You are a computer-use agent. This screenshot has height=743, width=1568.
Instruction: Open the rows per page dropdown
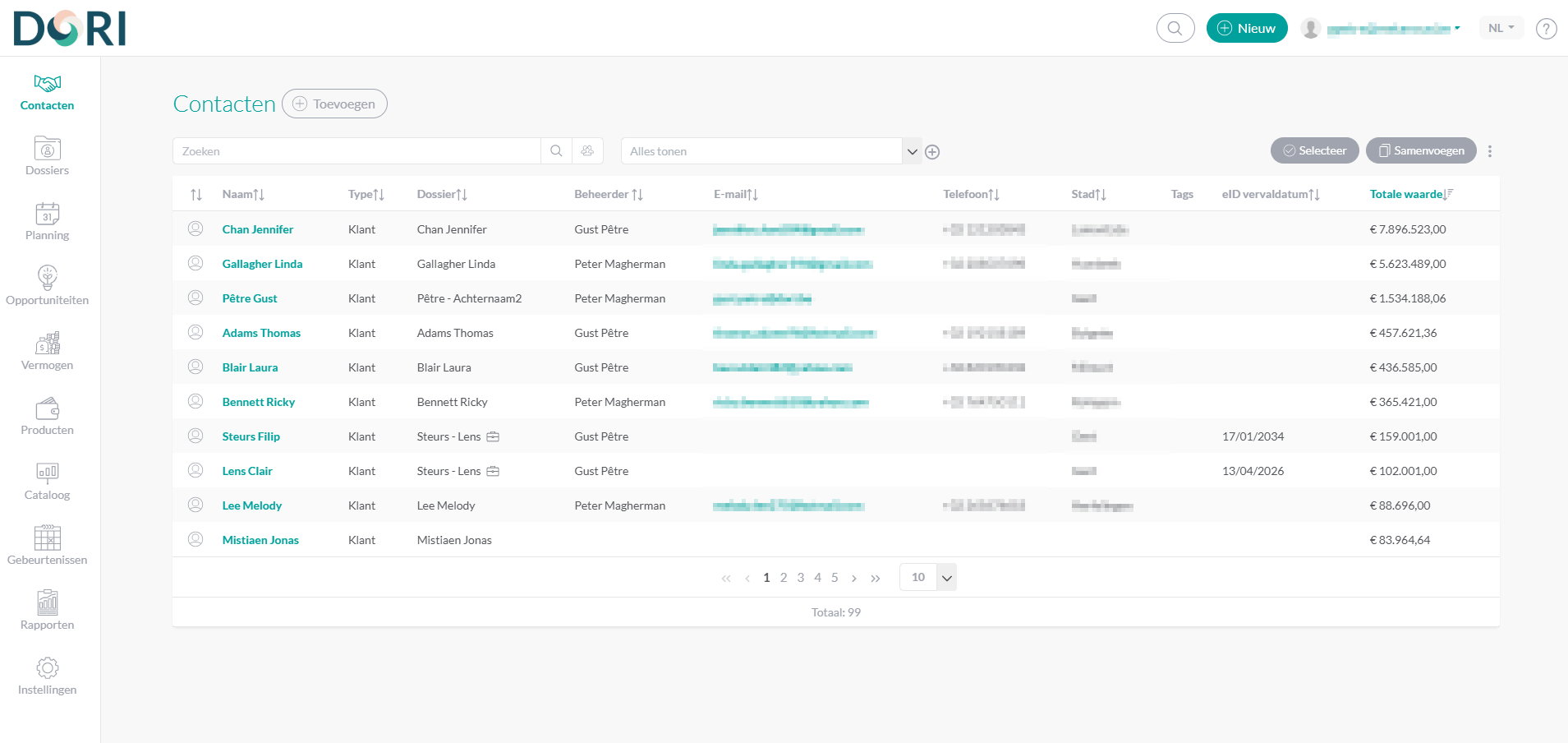946,578
